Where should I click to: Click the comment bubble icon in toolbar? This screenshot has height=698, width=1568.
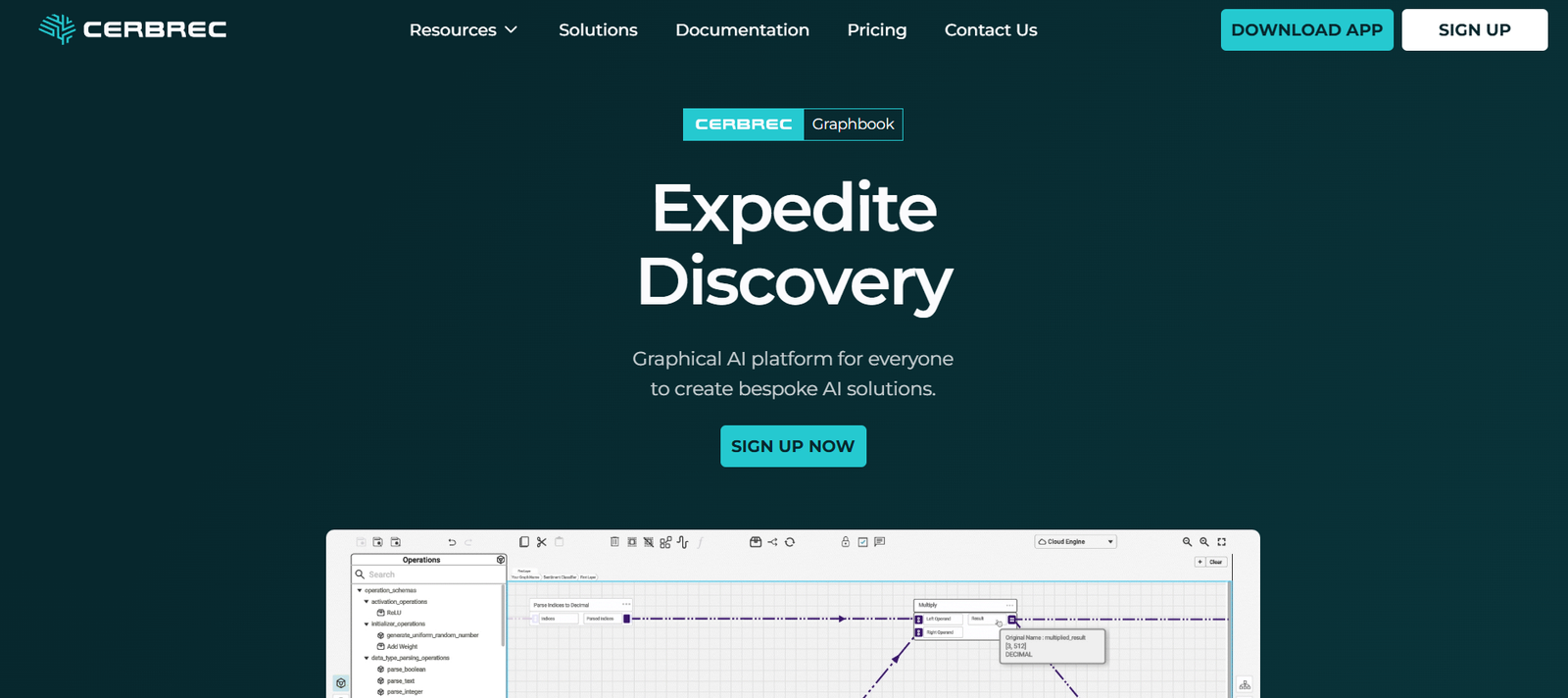click(x=880, y=542)
